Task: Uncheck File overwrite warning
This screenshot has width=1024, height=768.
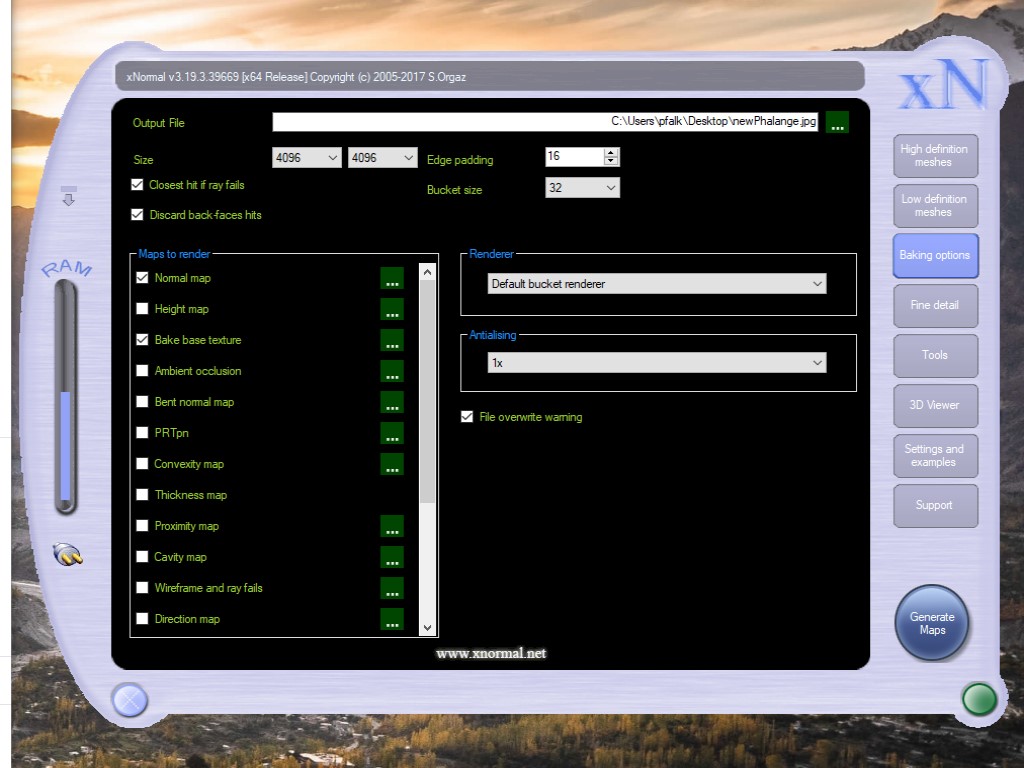Action: [x=467, y=417]
